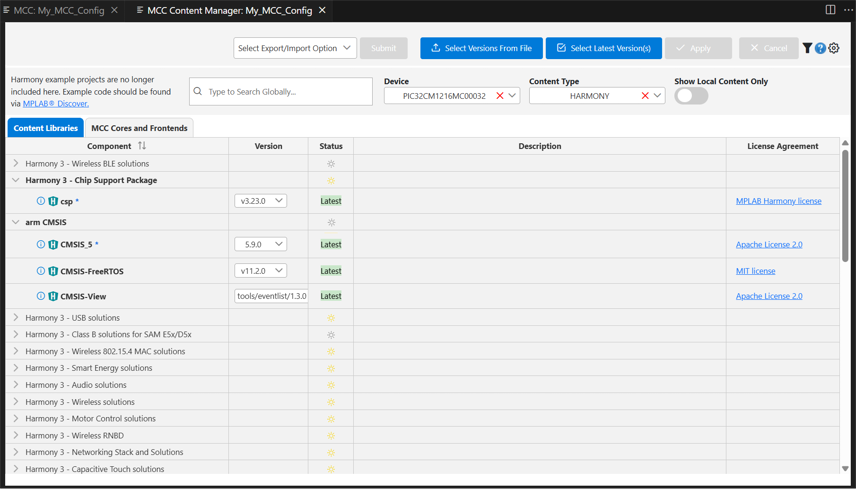Viewport: 856px width, 489px height.
Task: Click info icon beside CMSIS-FreeRTOS
Action: coord(41,271)
